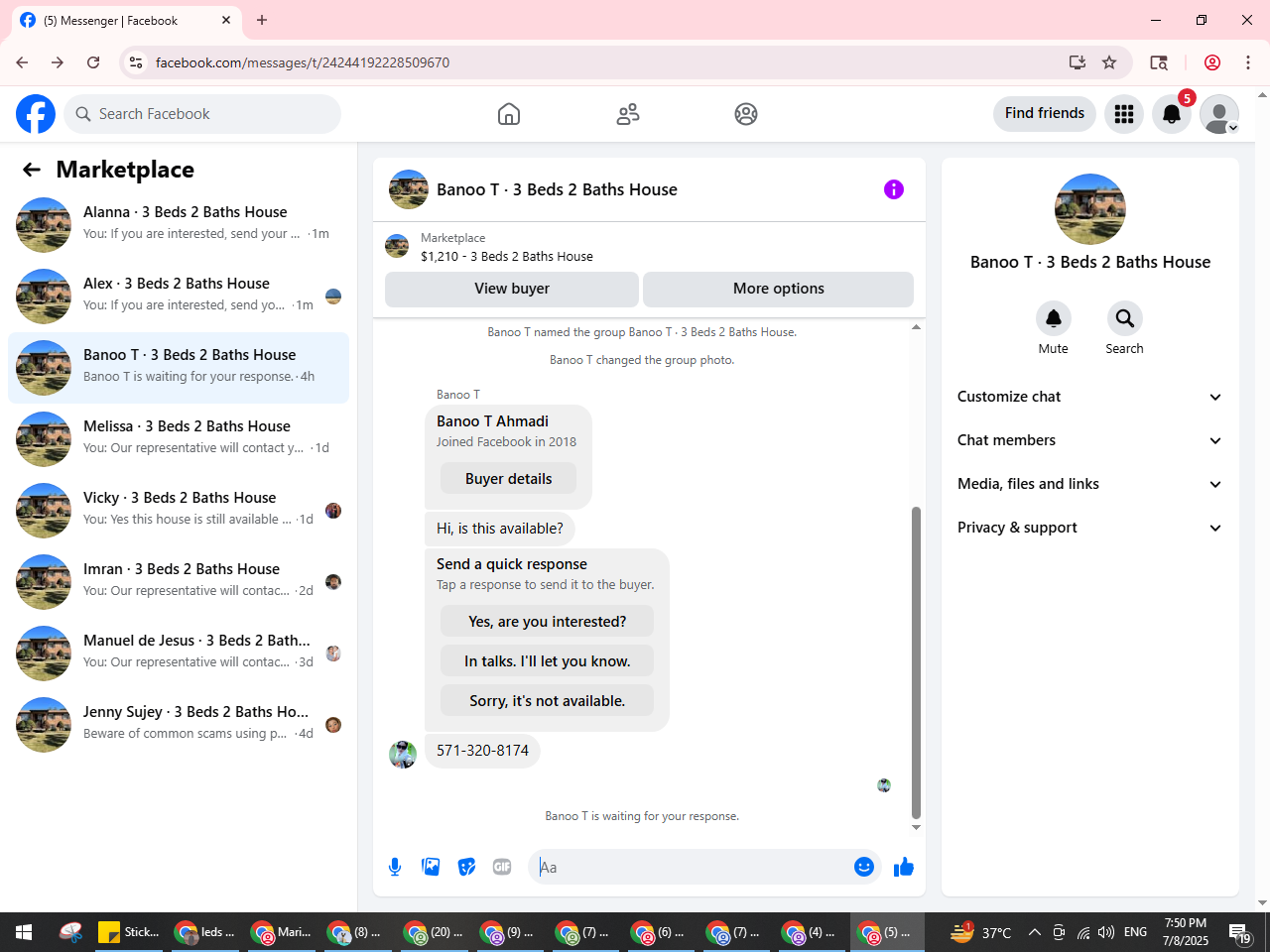Open the Facebook menu grid icon
This screenshot has height=952, width=1270.
pyautogui.click(x=1124, y=114)
